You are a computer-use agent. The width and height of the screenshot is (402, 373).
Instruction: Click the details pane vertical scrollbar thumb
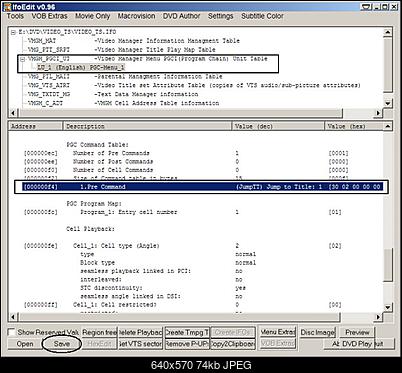click(x=388, y=265)
